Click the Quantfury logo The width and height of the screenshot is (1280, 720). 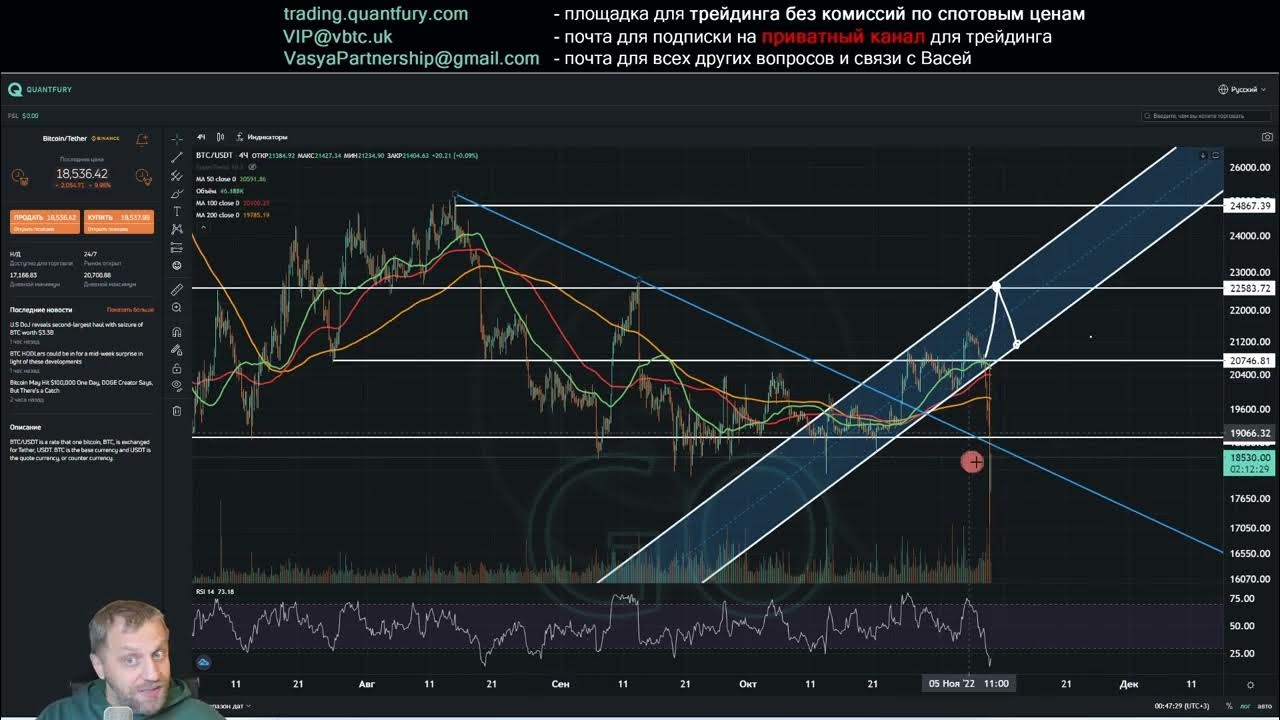[x=40, y=90]
